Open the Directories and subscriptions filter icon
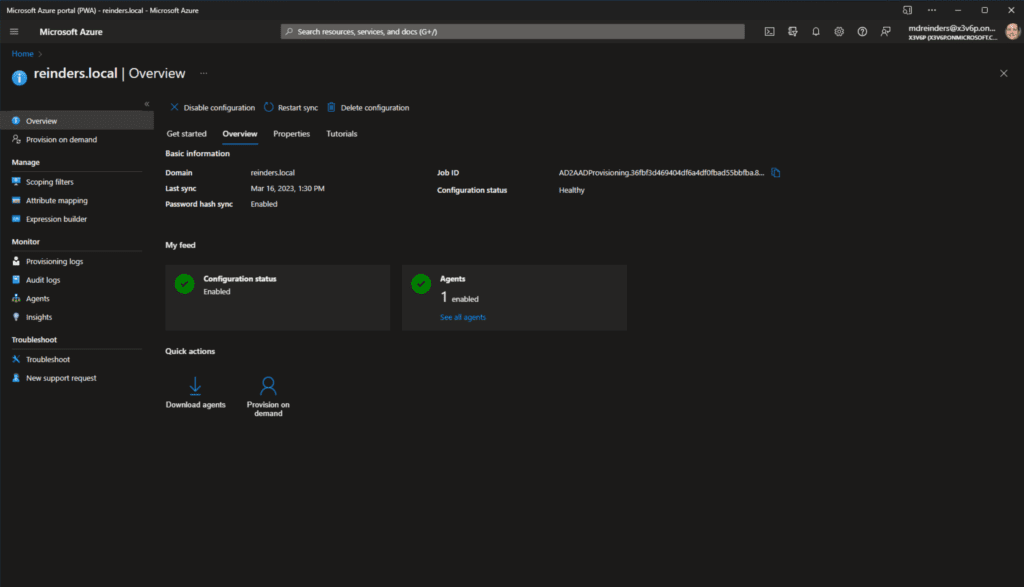 793,31
